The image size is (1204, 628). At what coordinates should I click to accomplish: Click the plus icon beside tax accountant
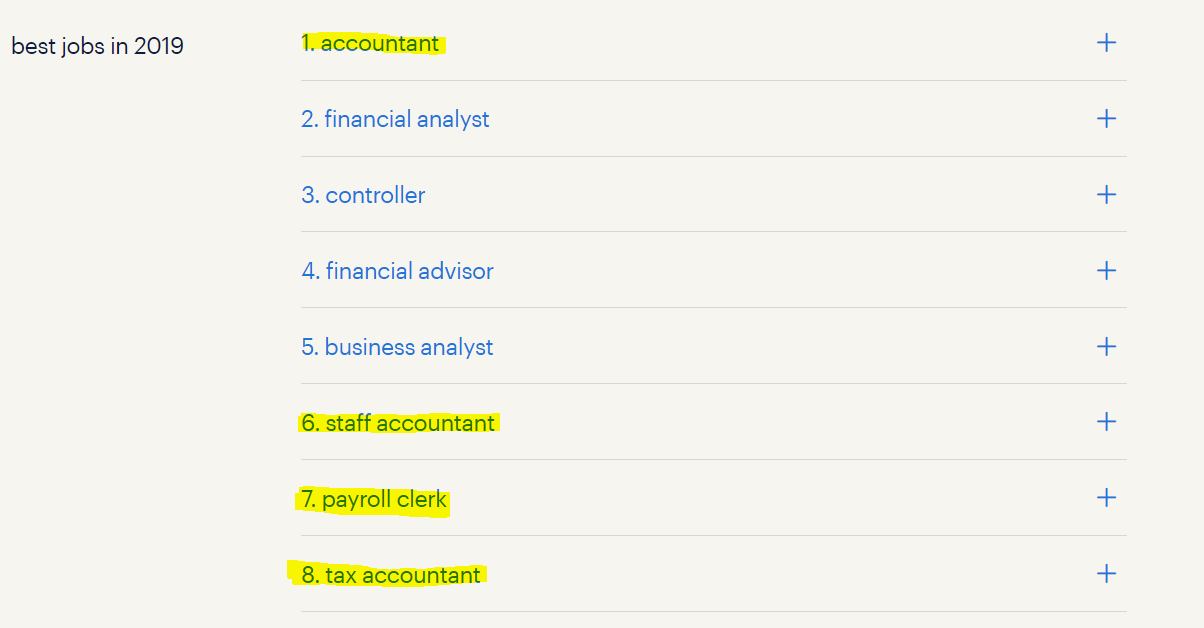coord(1106,574)
